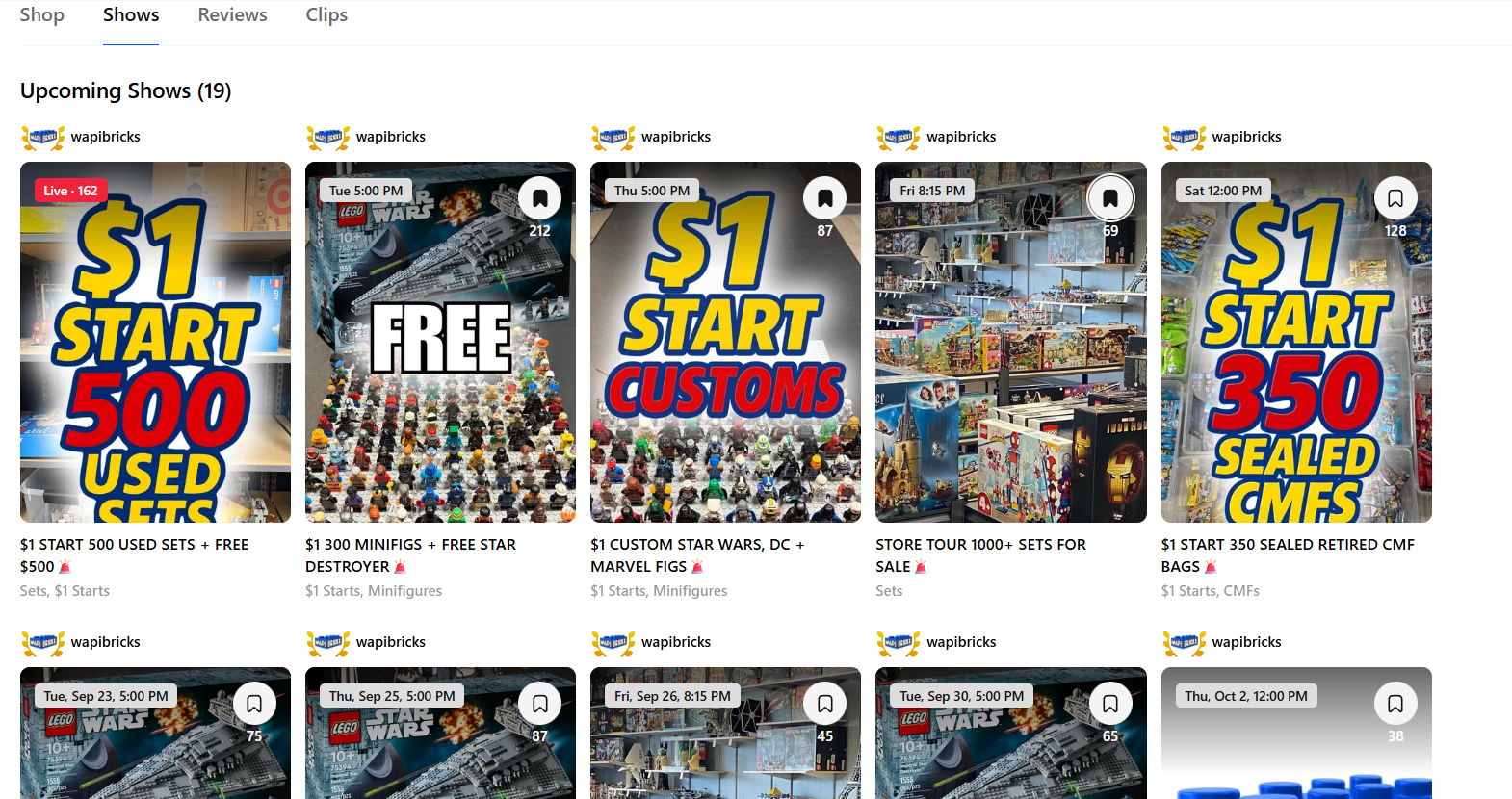Open the live $1 Start 500 Used Sets thumbnail
Screen dimensions: 1512x799
pos(155,342)
